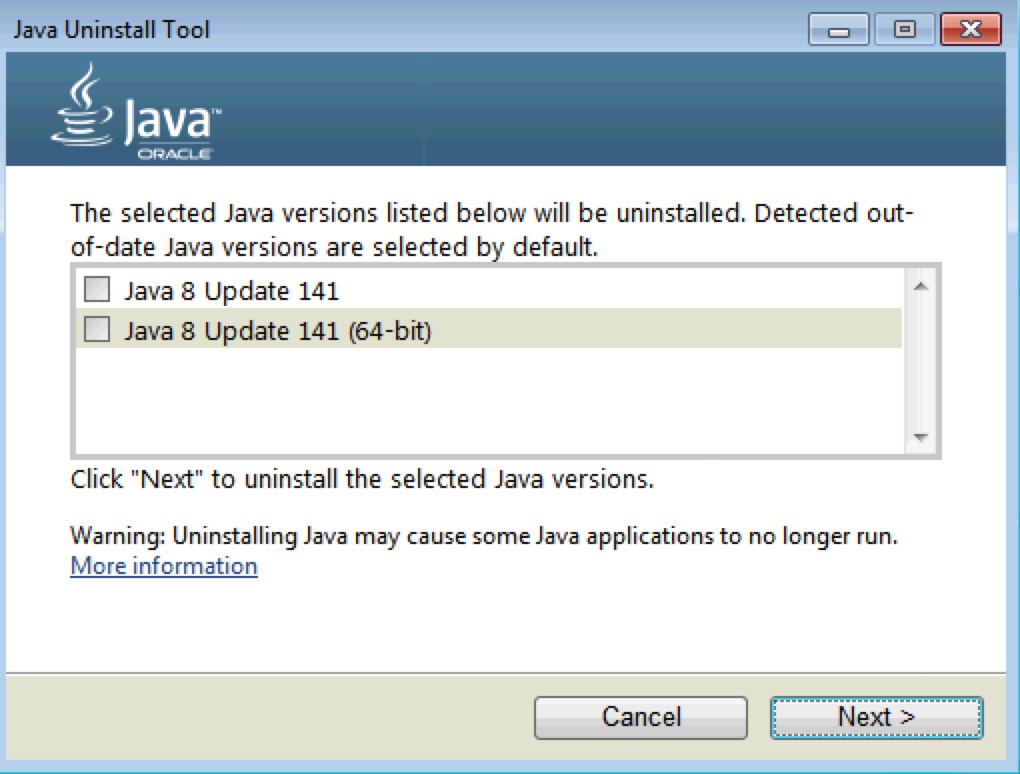Minimize the Java Uninstall Tool window

tap(839, 30)
